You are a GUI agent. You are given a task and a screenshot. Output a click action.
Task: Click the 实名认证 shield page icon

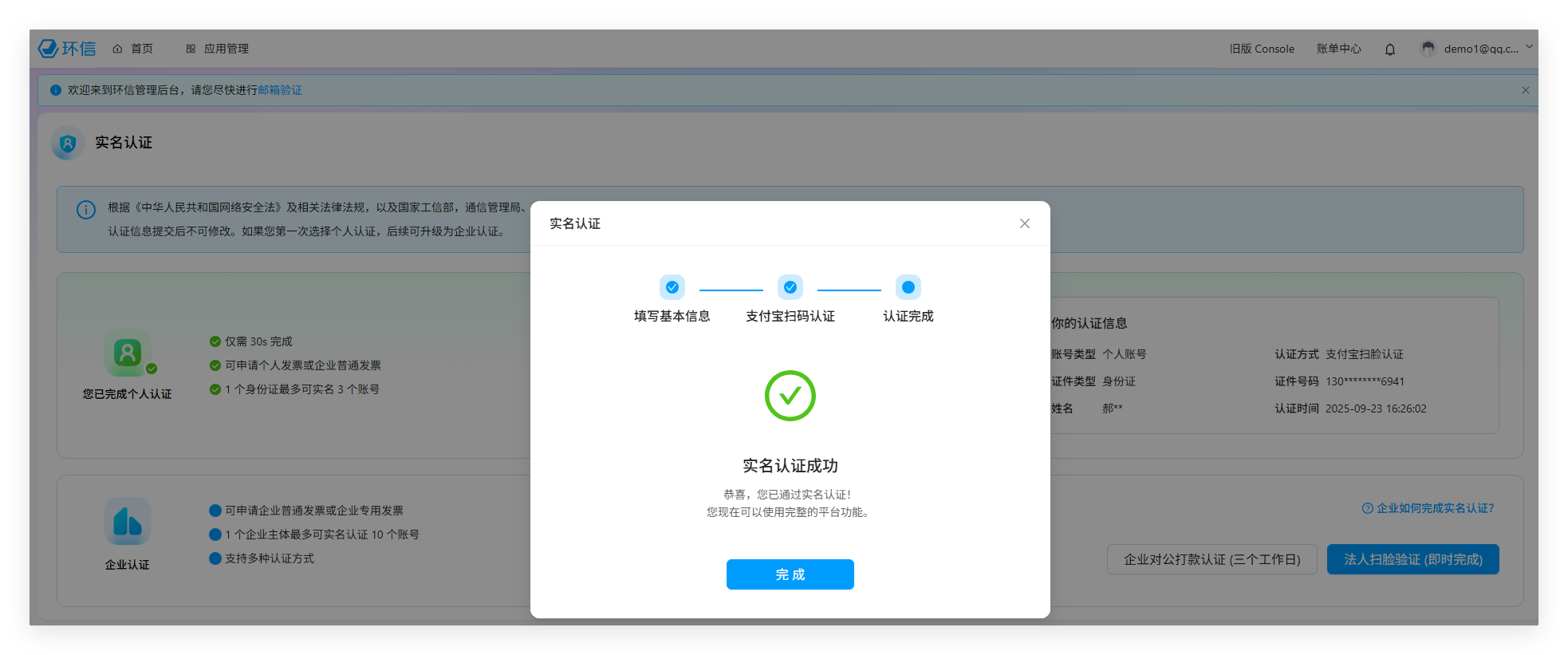coord(68,144)
